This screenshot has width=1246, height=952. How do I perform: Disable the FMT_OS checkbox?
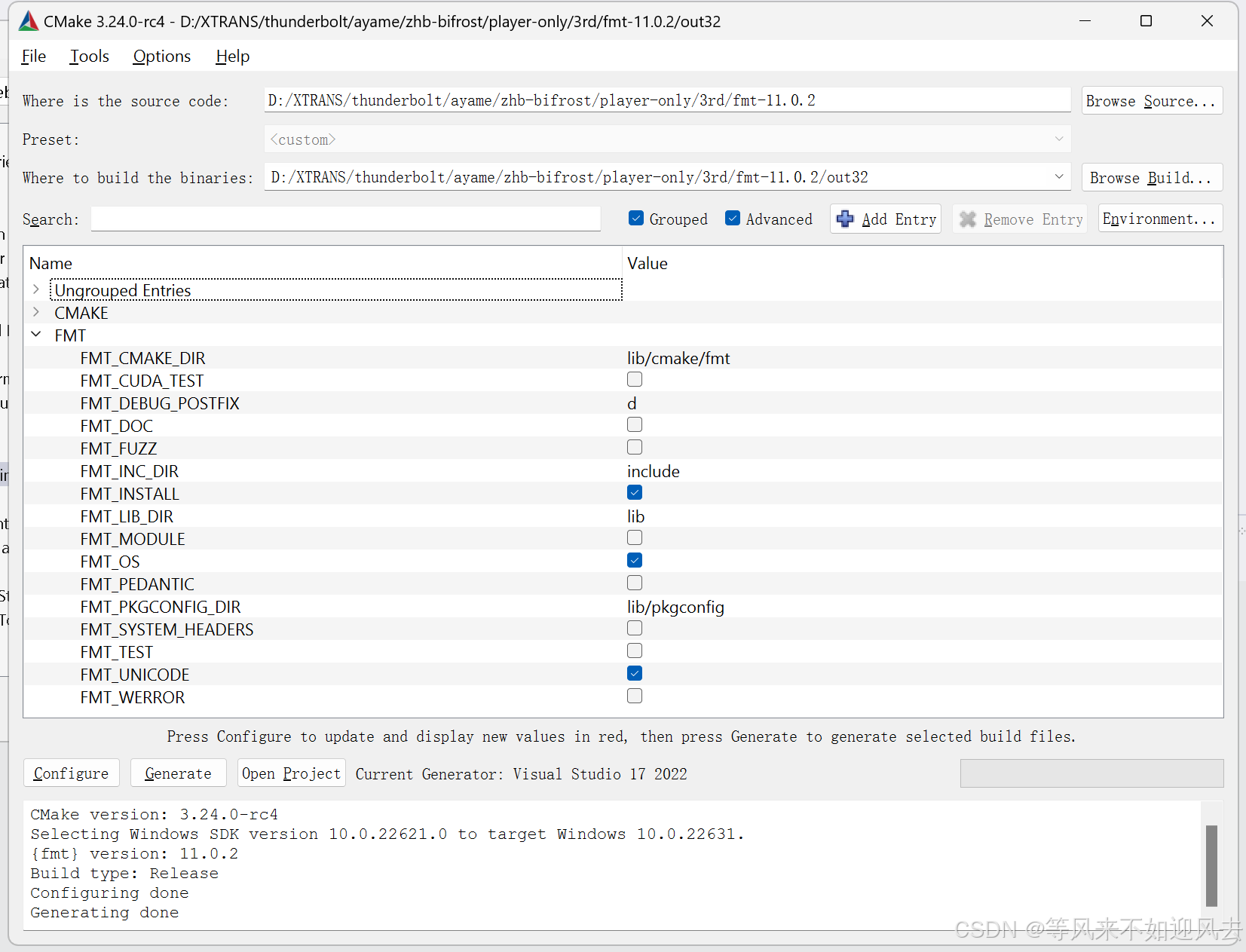pos(635,561)
